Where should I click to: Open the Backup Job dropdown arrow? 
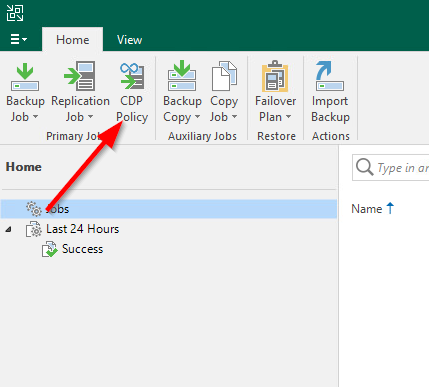point(36,117)
